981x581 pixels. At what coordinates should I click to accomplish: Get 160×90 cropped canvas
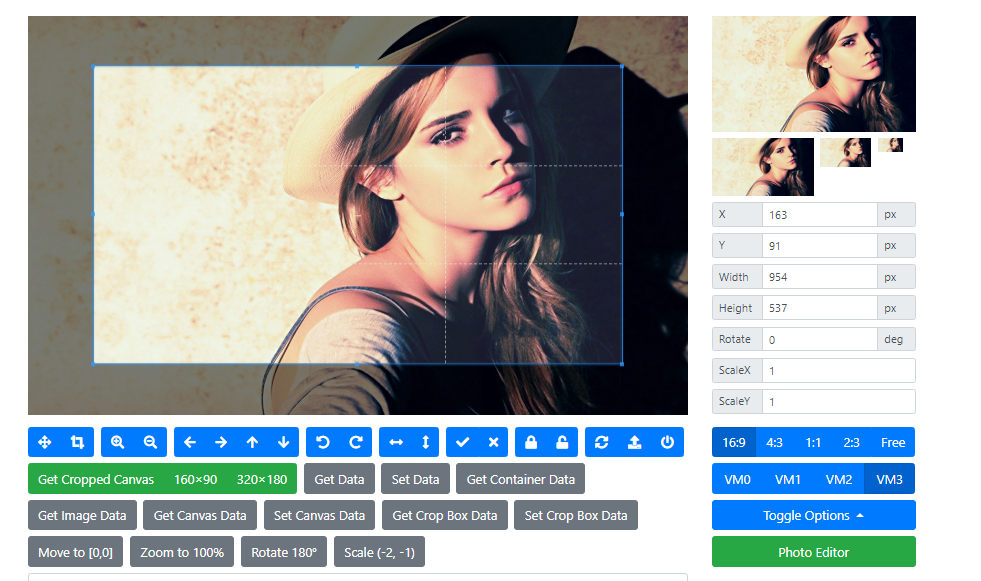pos(195,479)
